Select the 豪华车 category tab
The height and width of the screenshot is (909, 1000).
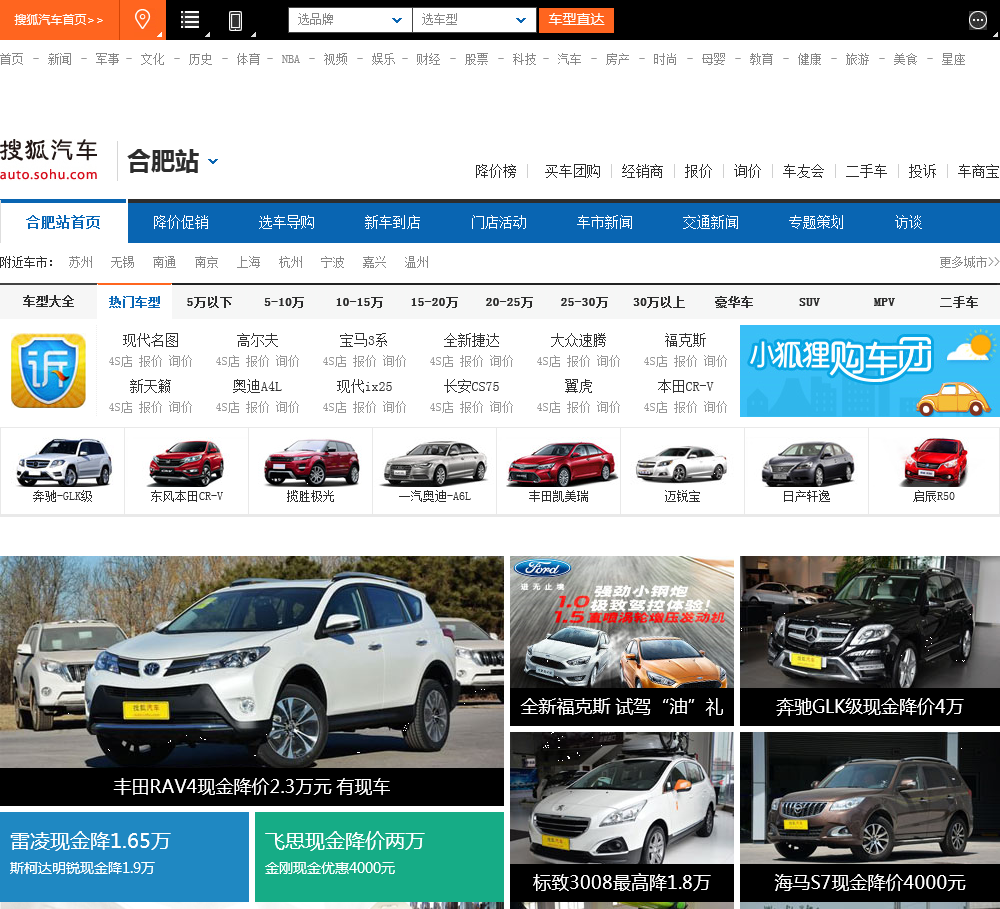point(734,302)
